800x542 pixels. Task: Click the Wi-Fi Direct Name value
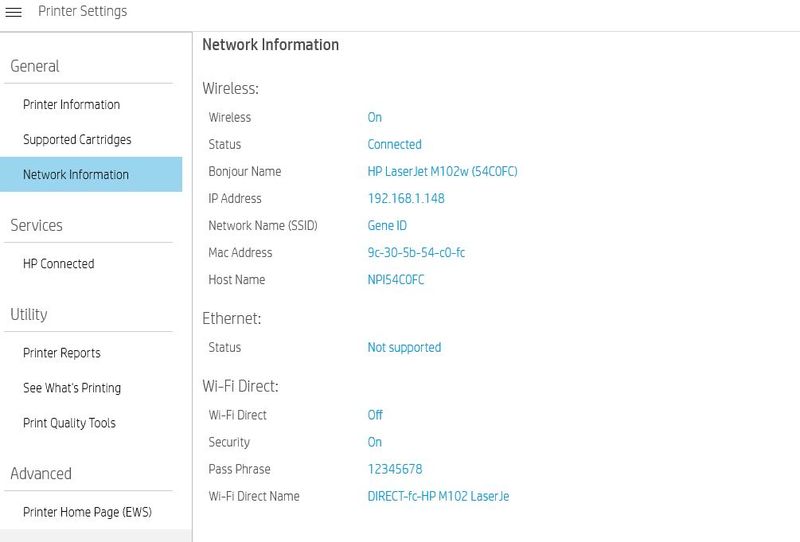(x=438, y=496)
